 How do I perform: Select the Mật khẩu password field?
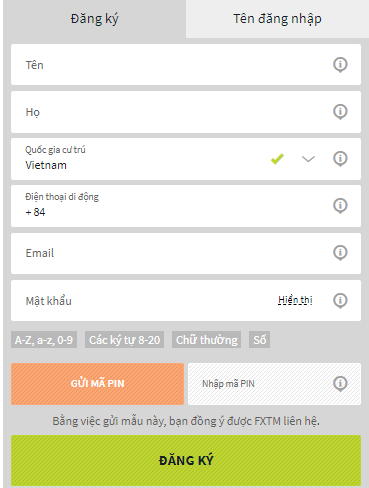(x=186, y=300)
